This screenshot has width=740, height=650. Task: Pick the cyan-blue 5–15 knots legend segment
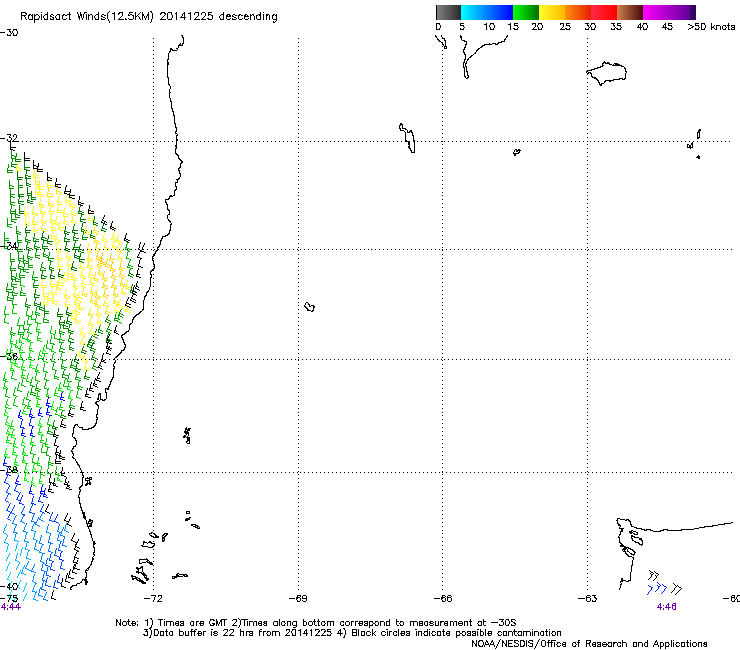click(487, 12)
